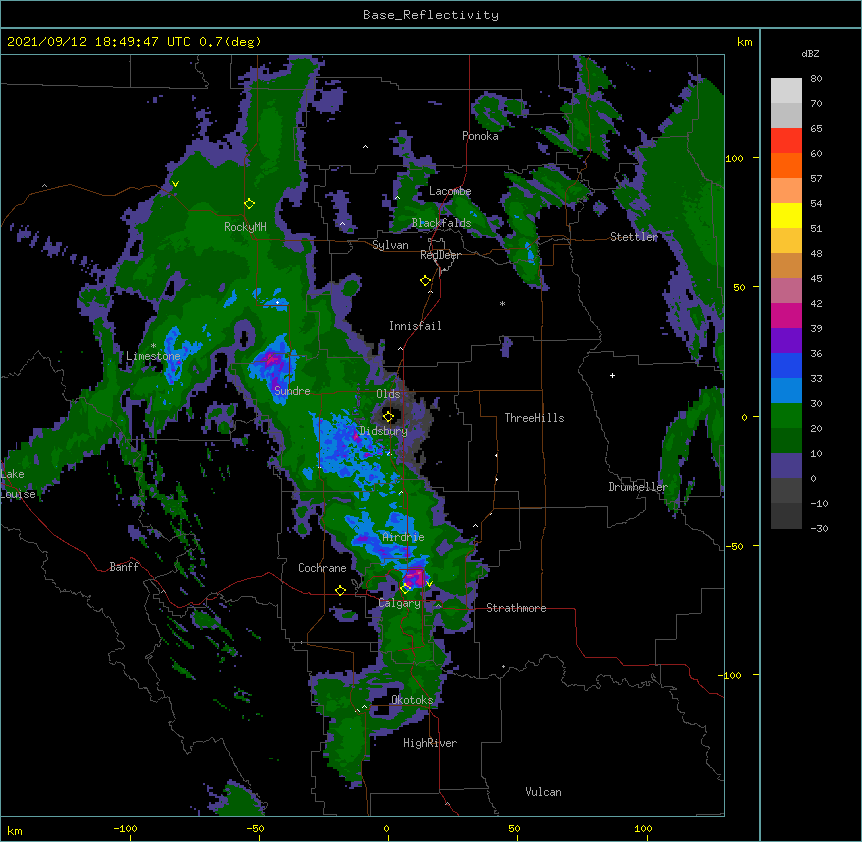Click the Cochrane town label
The width and height of the screenshot is (862, 842).
pos(322,568)
